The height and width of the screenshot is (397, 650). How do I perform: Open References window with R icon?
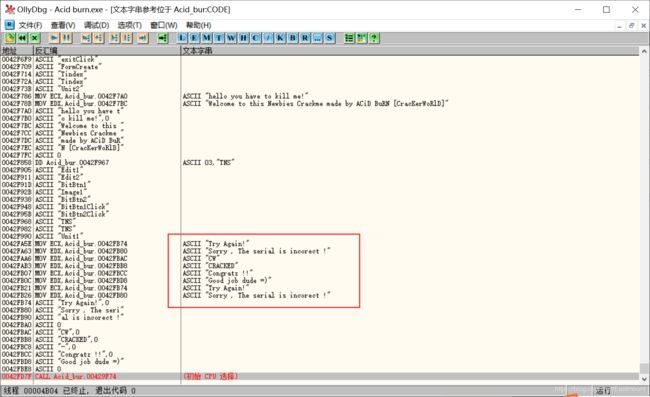pyautogui.click(x=305, y=38)
